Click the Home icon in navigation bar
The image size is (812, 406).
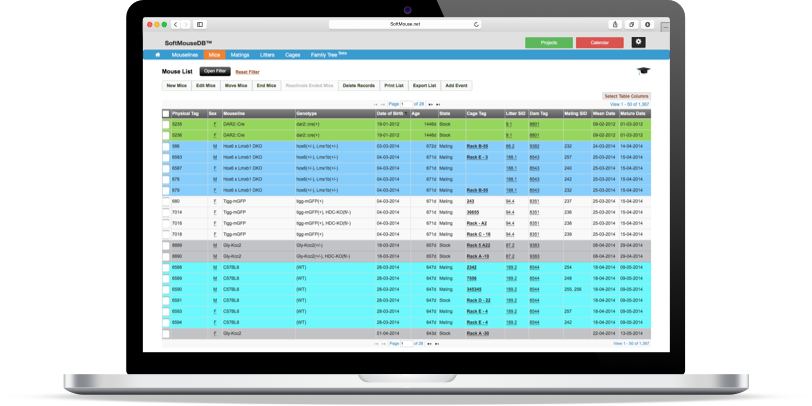pyautogui.click(x=157, y=55)
